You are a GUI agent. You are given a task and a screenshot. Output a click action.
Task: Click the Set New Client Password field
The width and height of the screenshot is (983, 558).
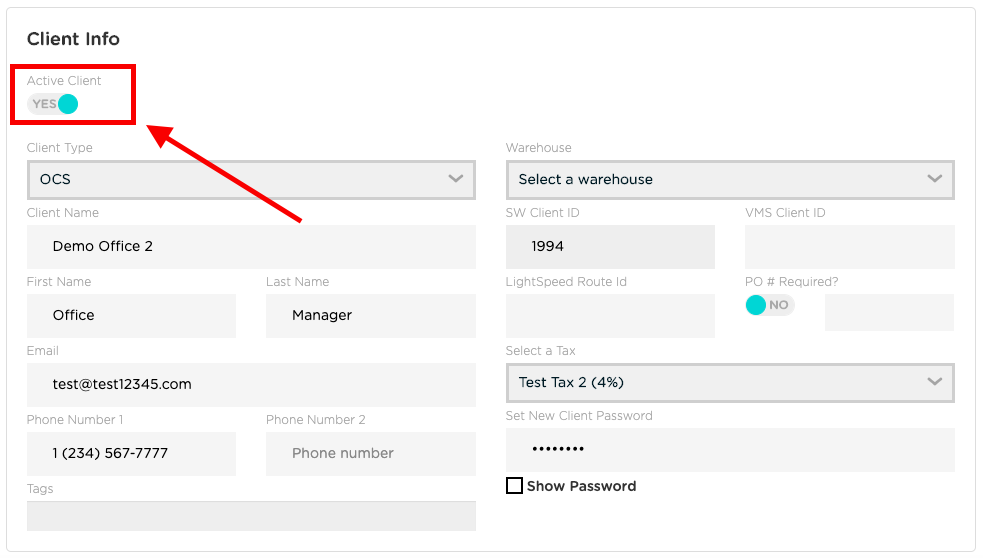[x=729, y=450]
